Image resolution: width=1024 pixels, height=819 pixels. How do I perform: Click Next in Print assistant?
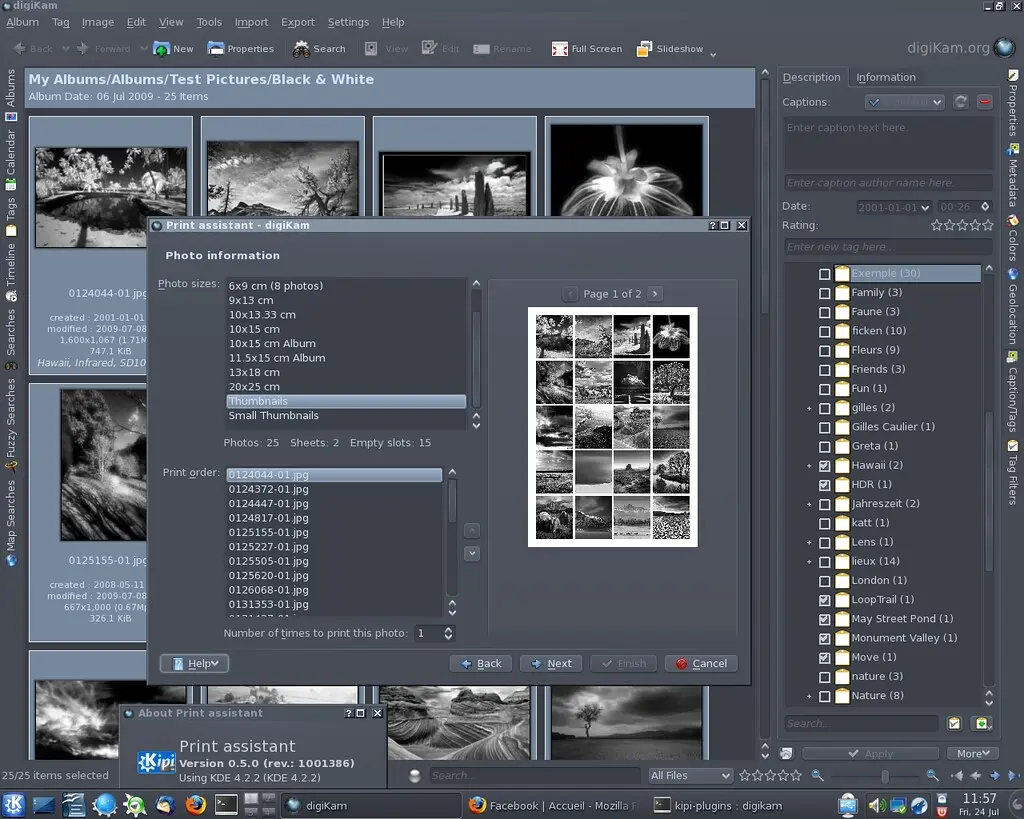(x=550, y=663)
